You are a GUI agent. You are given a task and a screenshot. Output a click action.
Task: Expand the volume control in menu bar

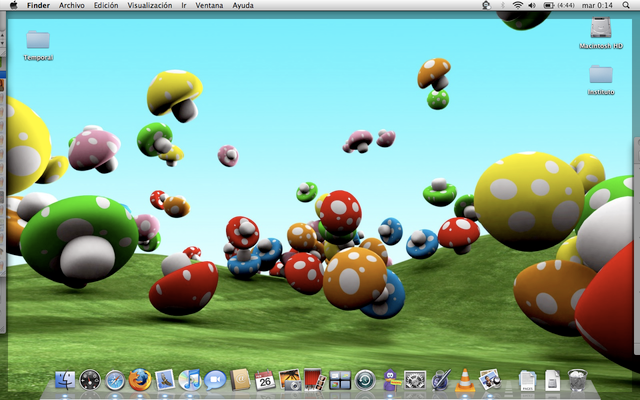click(532, 5)
